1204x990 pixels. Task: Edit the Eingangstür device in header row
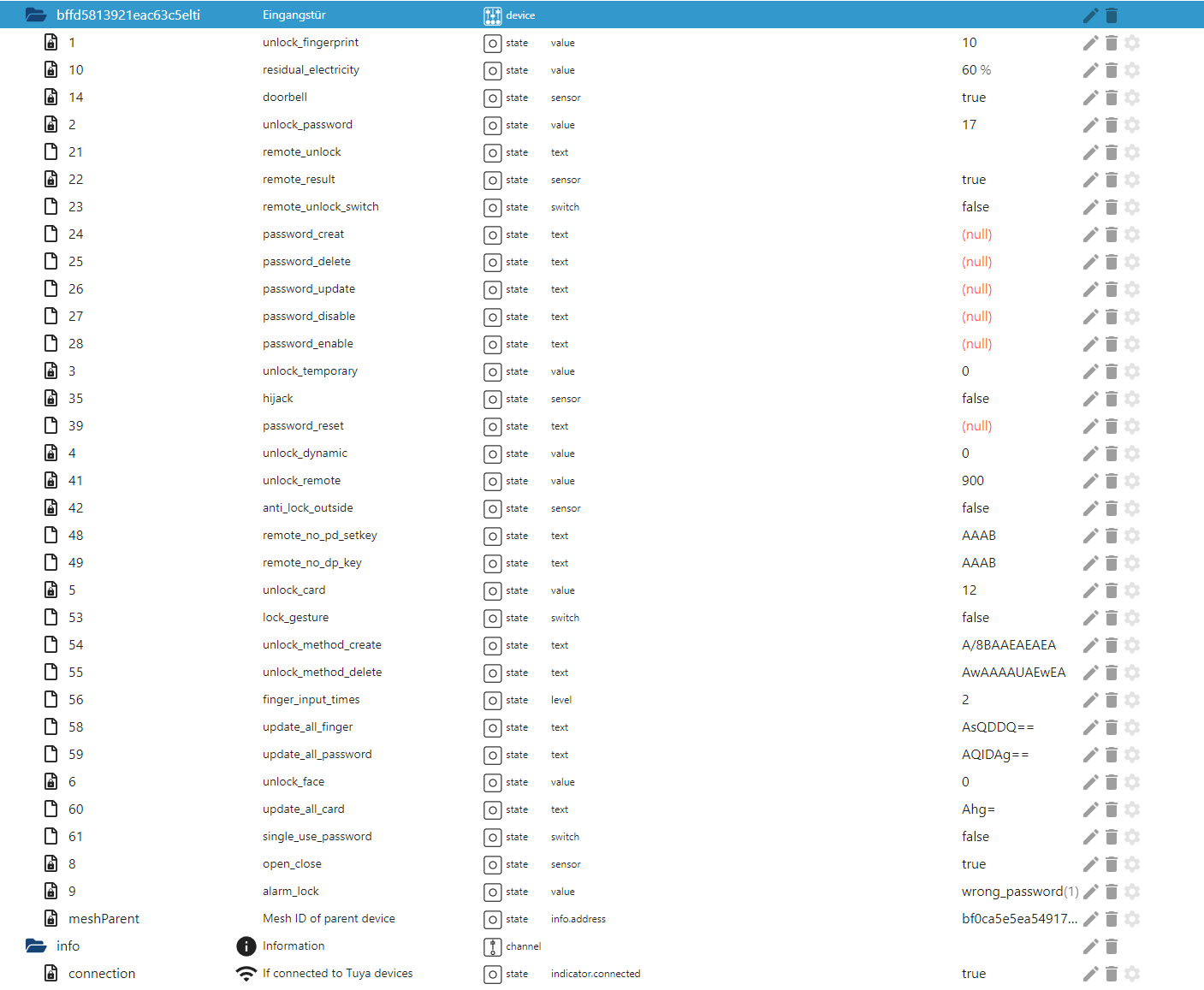pos(1090,15)
